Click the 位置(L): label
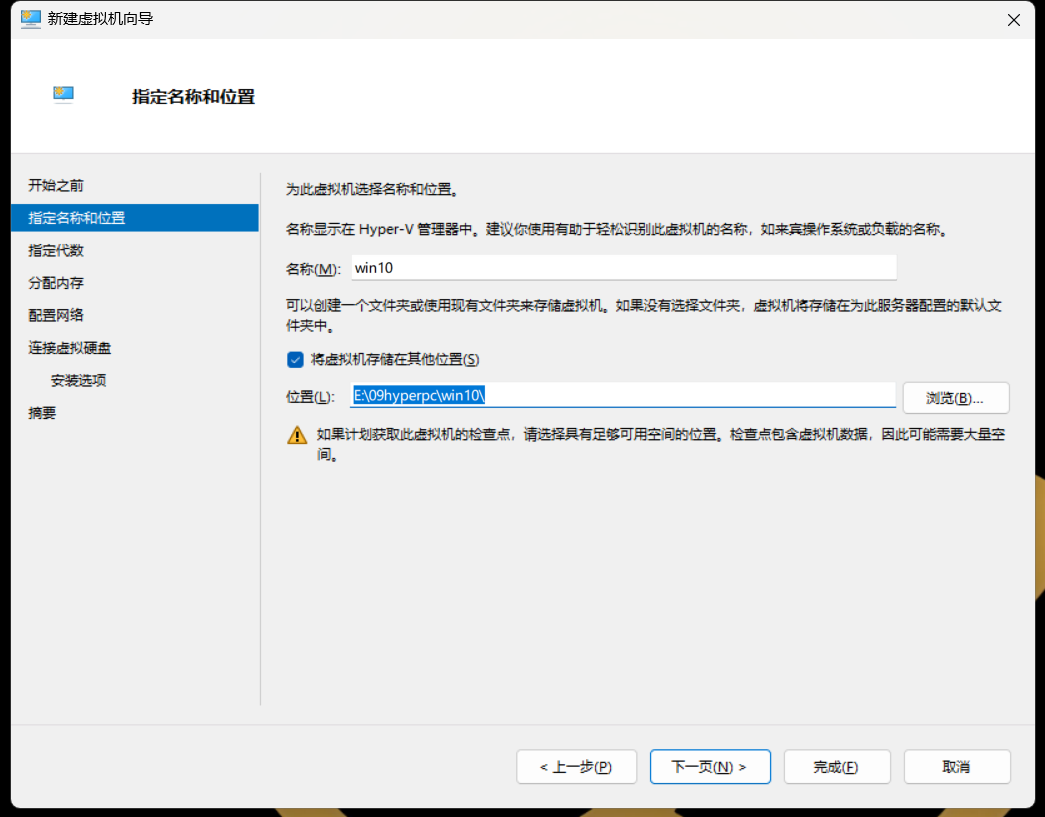 [310, 397]
